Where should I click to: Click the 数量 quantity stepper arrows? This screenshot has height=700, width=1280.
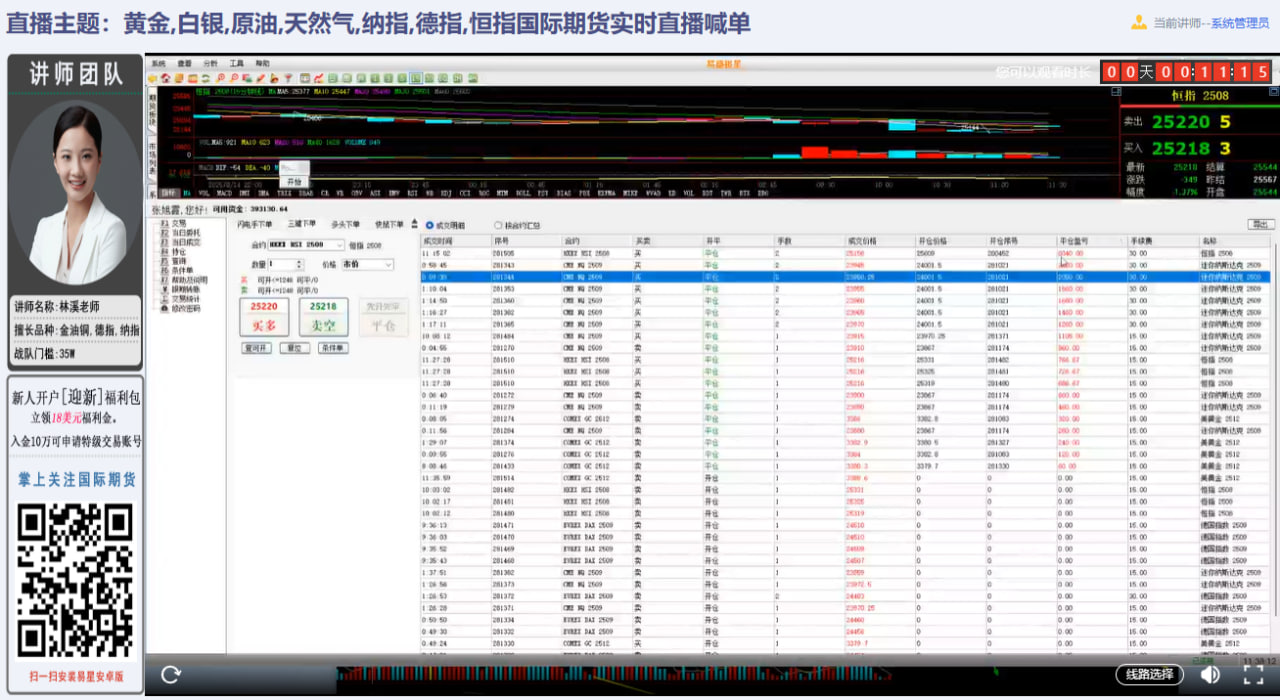point(299,264)
